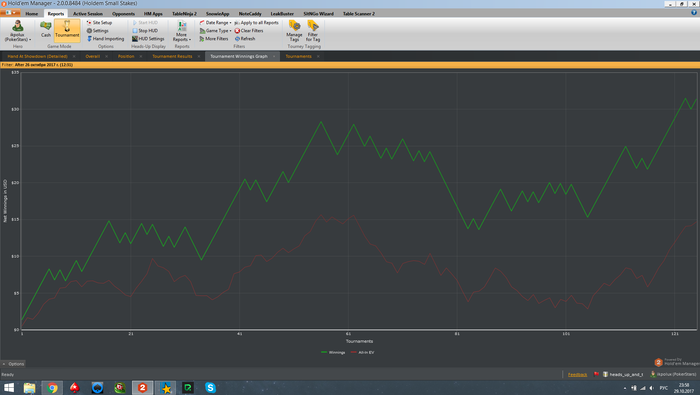Click the Start HUD button
The height and width of the screenshot is (395, 700).
coord(145,22)
